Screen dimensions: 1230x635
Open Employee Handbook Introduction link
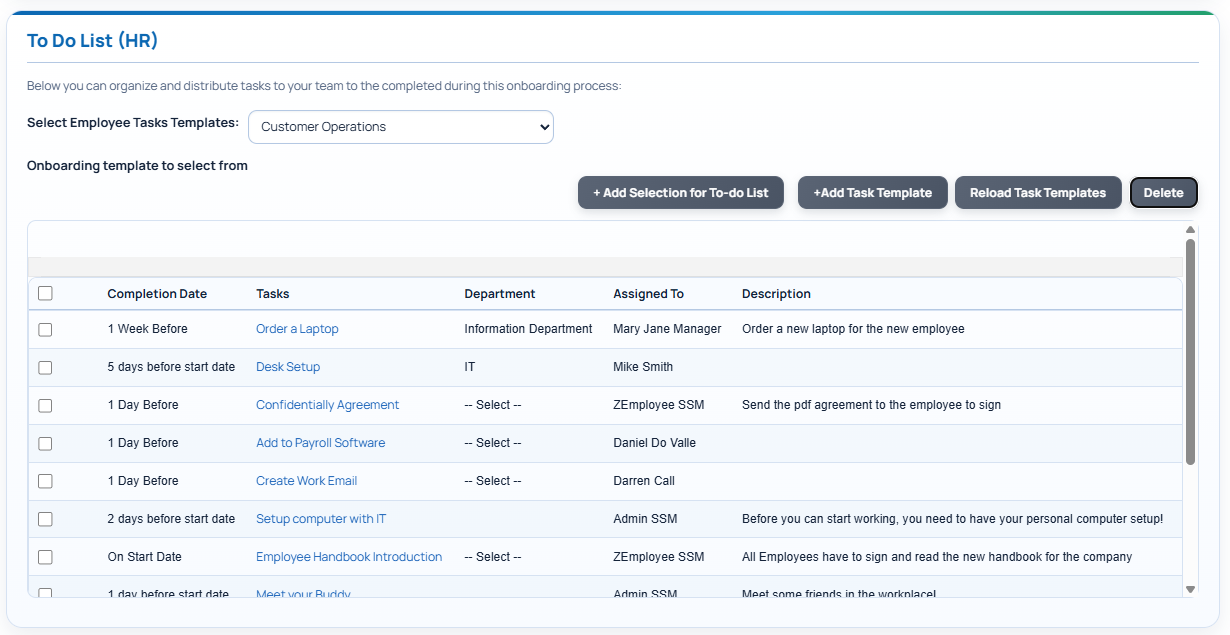(x=349, y=557)
